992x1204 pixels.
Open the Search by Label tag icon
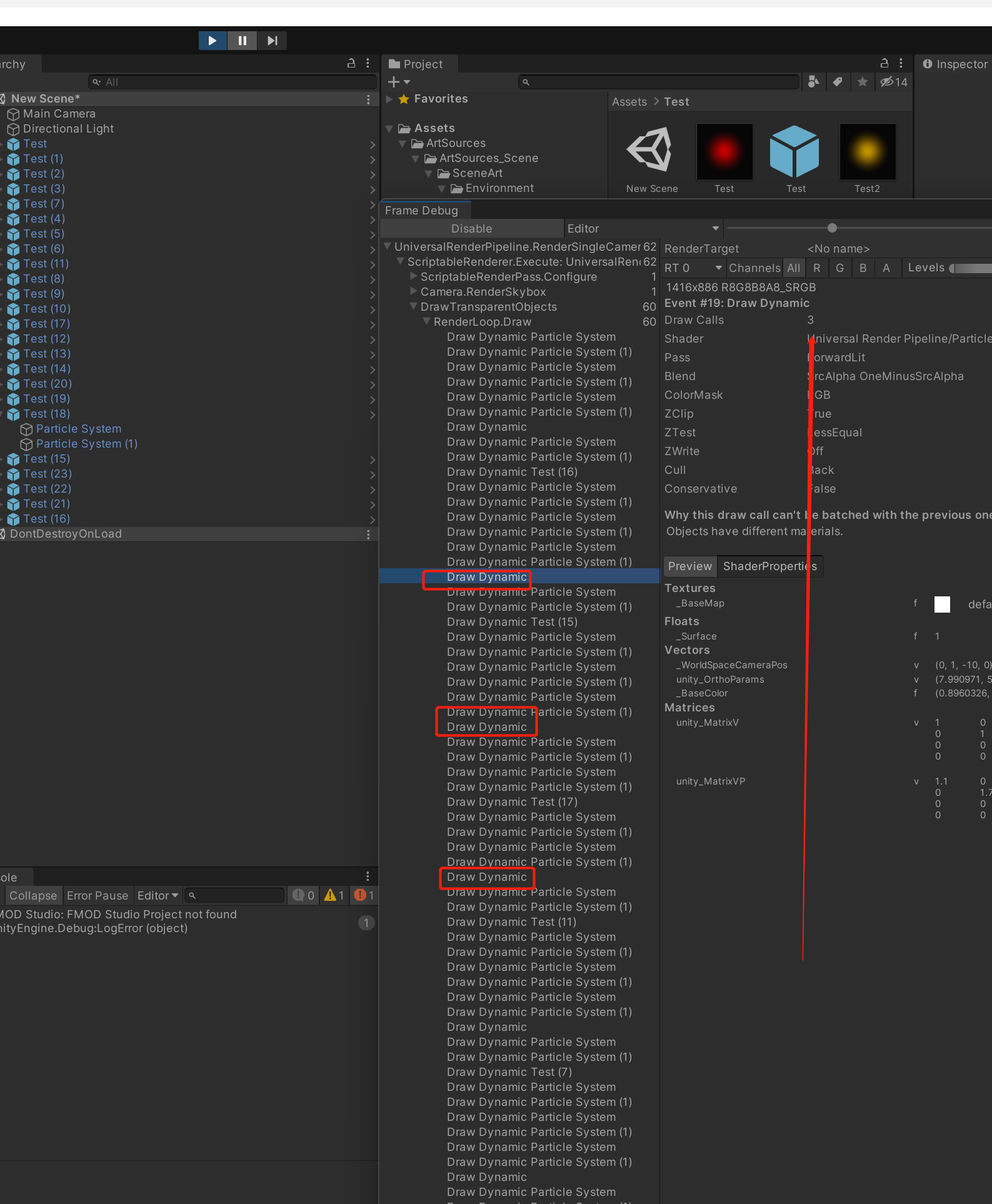click(x=838, y=82)
